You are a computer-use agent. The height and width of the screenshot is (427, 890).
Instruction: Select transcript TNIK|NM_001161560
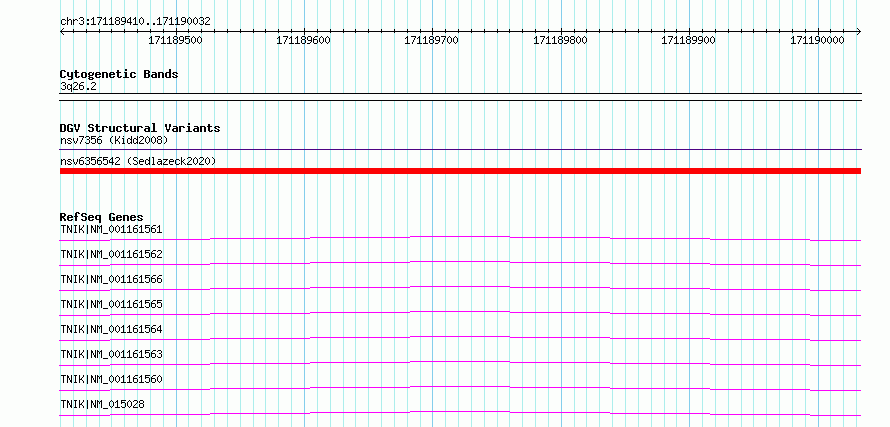[111, 379]
